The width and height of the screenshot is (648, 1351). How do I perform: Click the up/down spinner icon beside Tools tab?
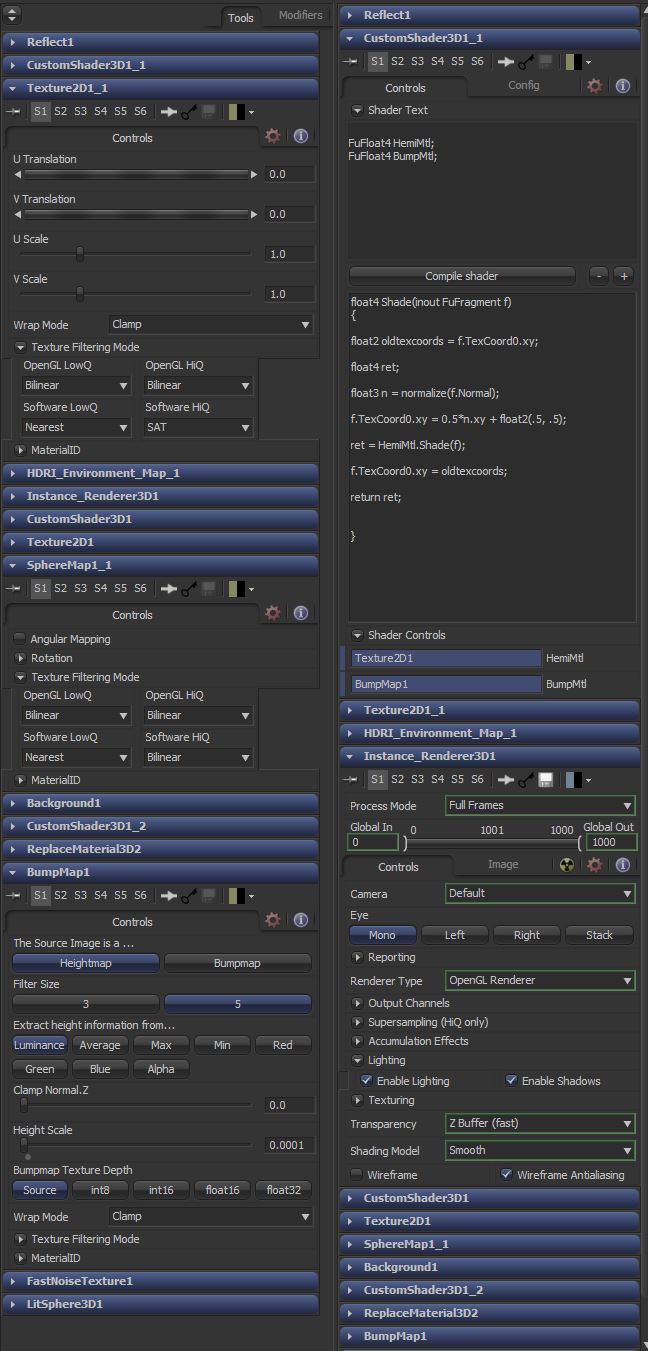click(x=14, y=16)
